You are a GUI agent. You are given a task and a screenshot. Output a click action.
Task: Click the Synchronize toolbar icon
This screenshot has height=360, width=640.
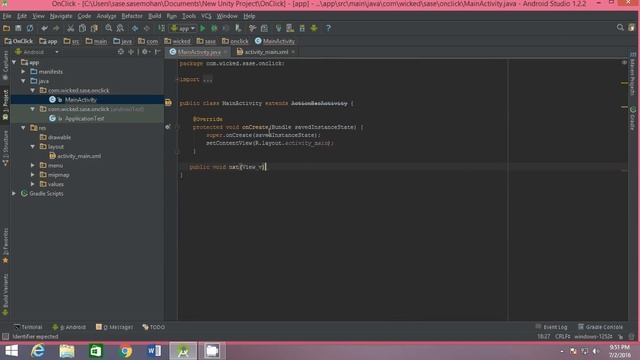[30, 28]
